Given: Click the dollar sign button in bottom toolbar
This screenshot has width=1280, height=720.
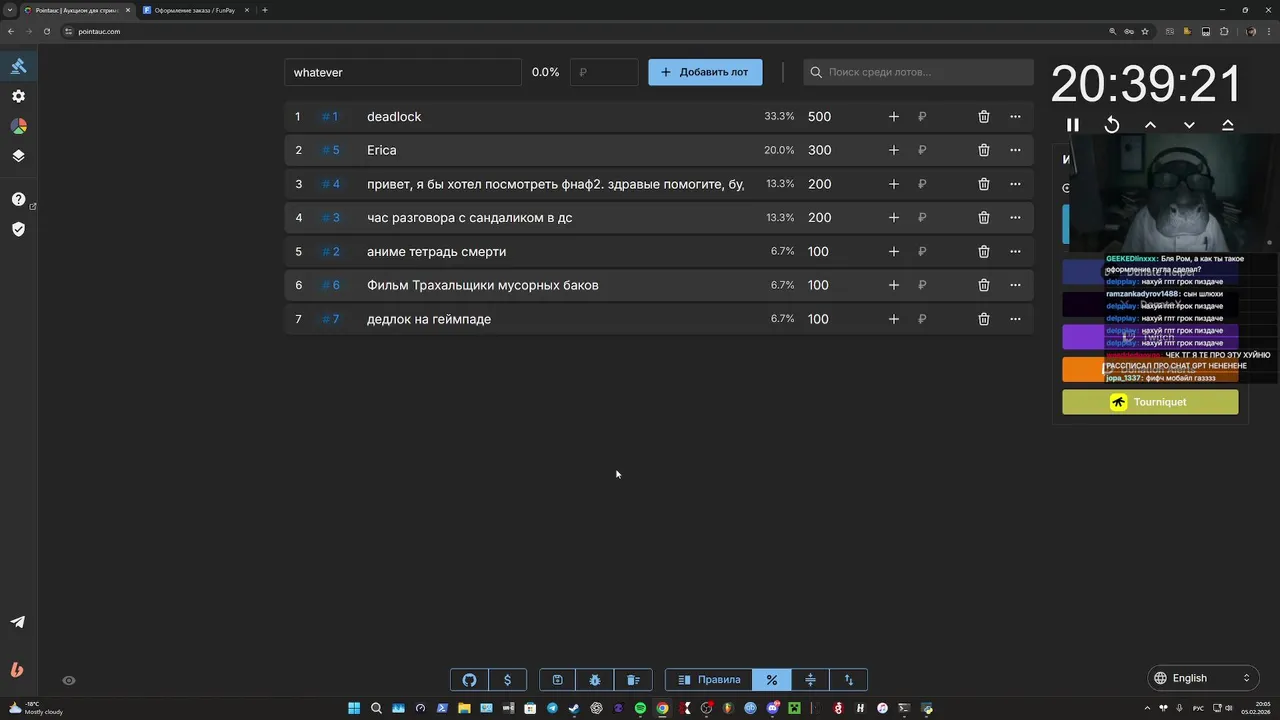Looking at the screenshot, I should [507, 680].
